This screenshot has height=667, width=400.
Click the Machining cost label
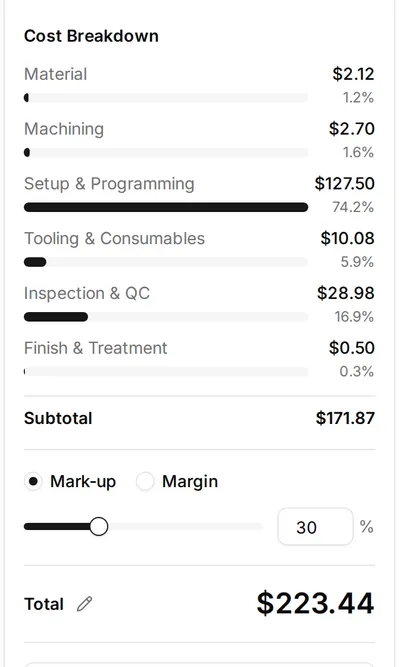click(x=64, y=129)
